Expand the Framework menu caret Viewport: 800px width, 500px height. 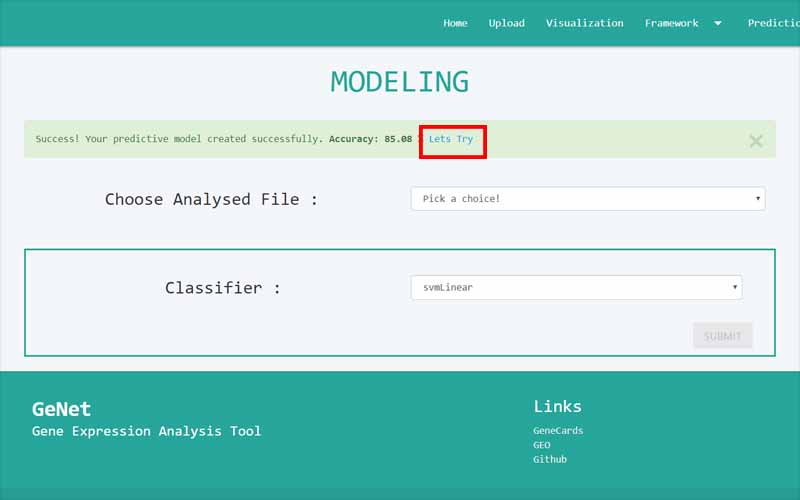tap(717, 23)
